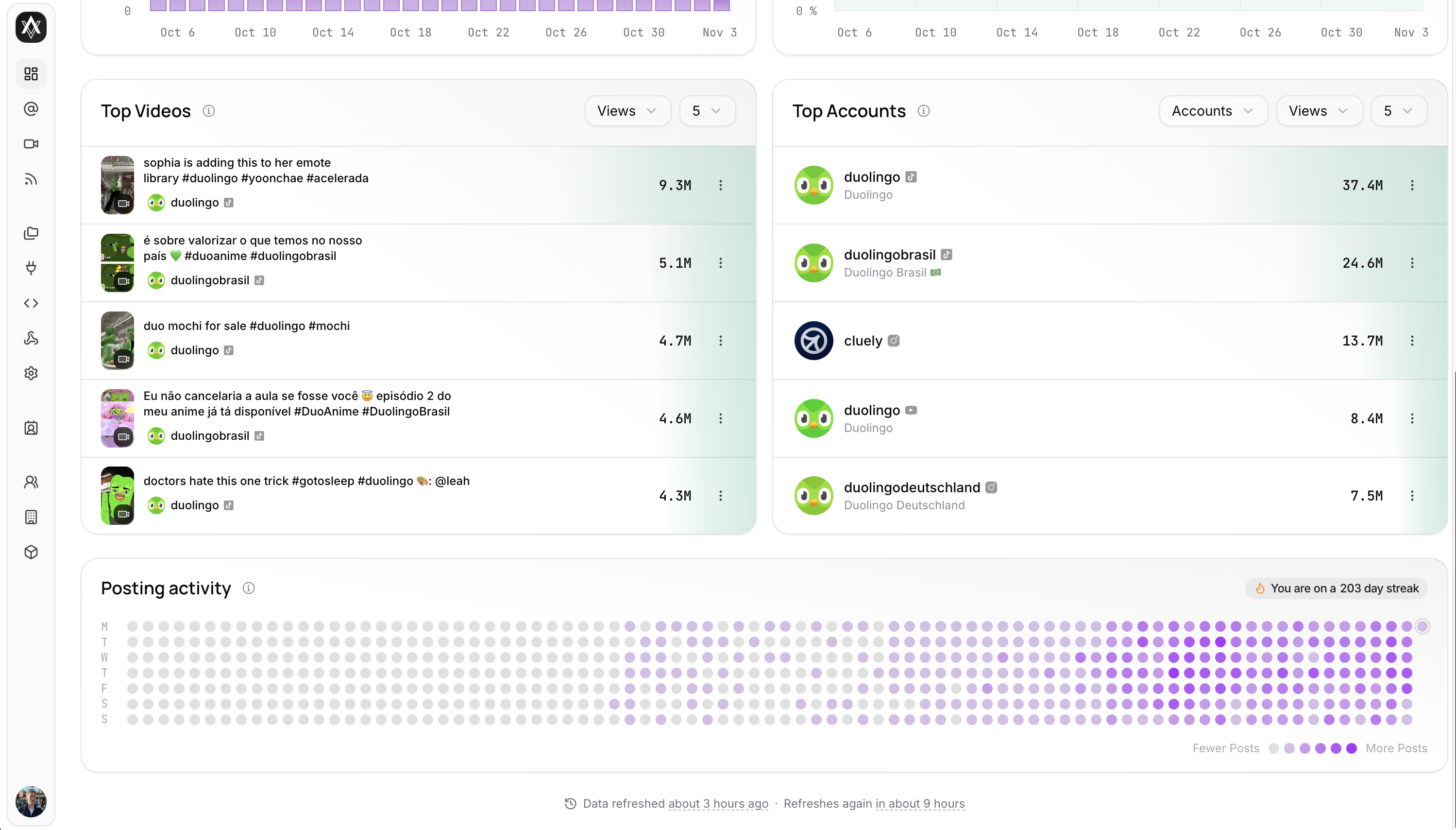Click the RSS feed icon in sidebar
This screenshot has width=1456, height=830.
(31, 180)
